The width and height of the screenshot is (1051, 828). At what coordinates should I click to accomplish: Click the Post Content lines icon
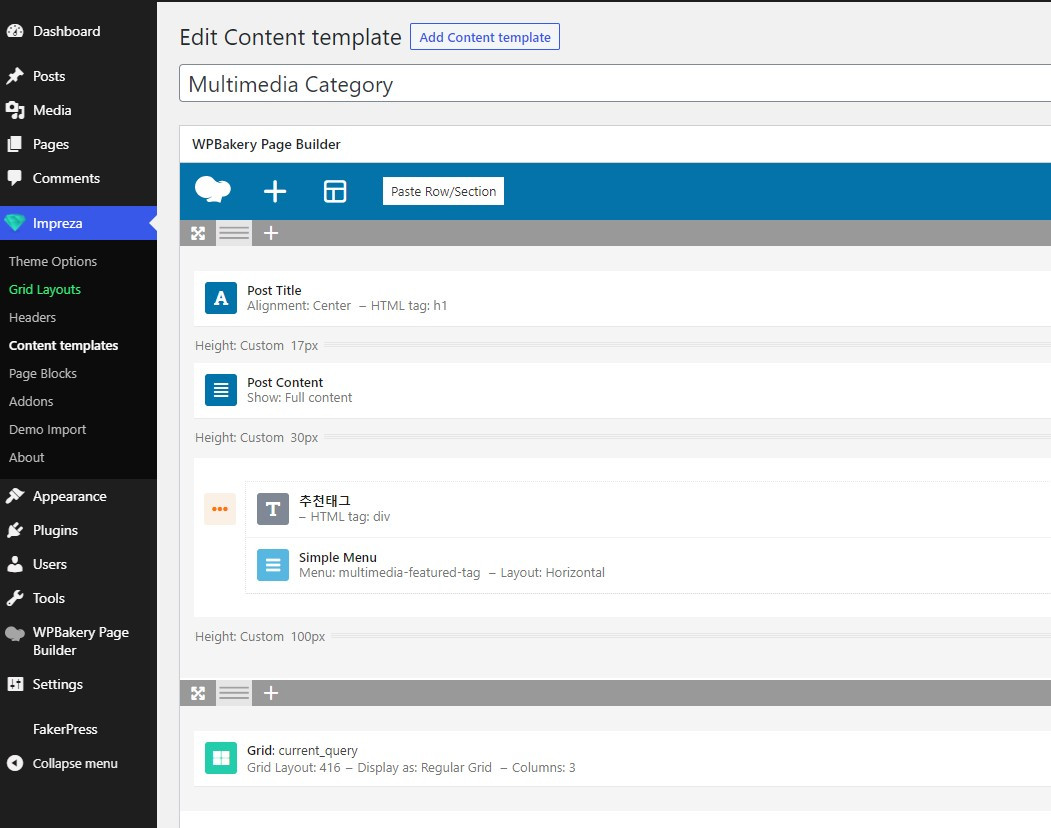[x=221, y=390]
